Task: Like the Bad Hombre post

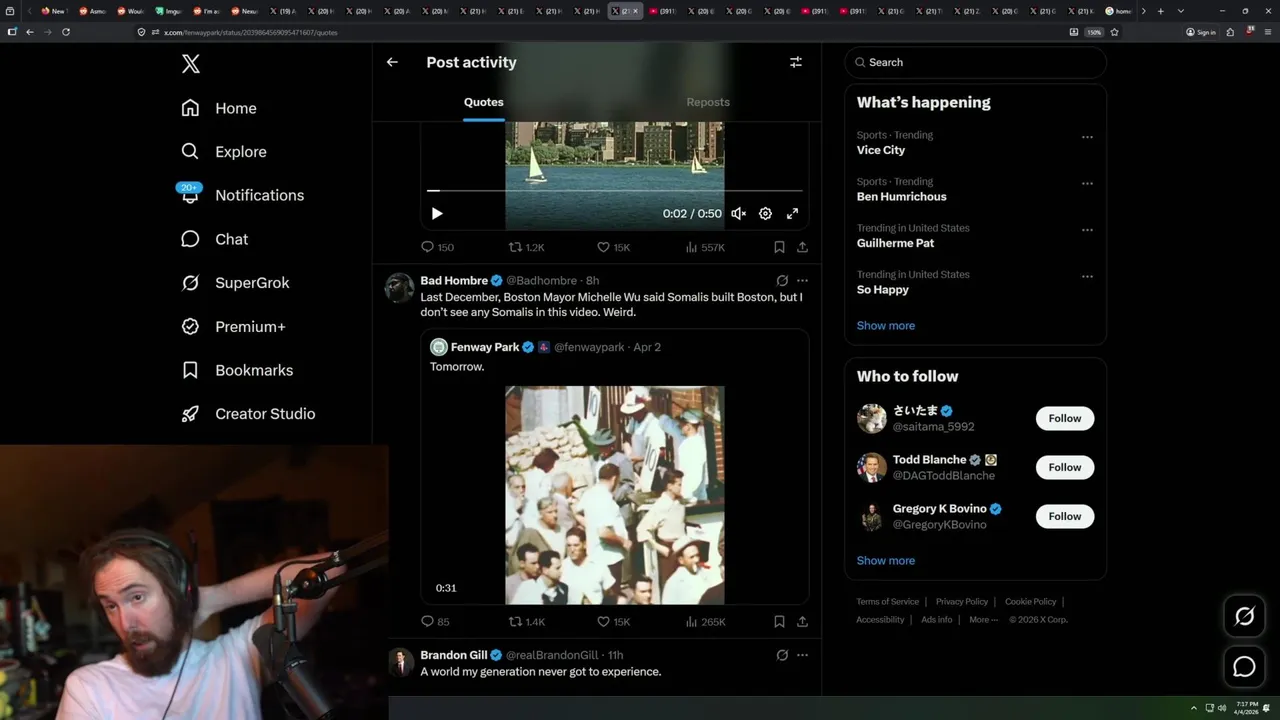Action: (613, 622)
